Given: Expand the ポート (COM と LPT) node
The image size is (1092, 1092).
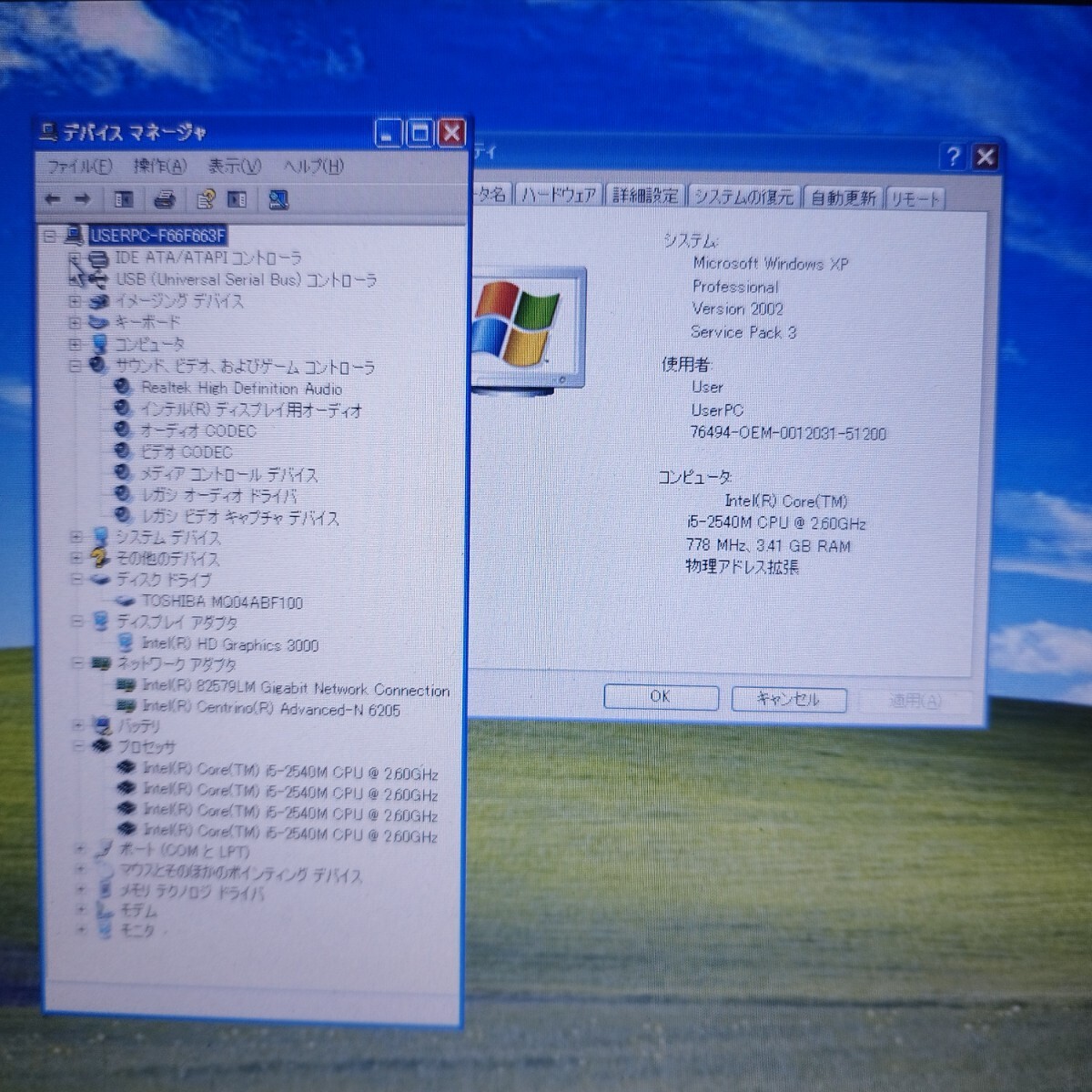Looking at the screenshot, I should coord(80,849).
